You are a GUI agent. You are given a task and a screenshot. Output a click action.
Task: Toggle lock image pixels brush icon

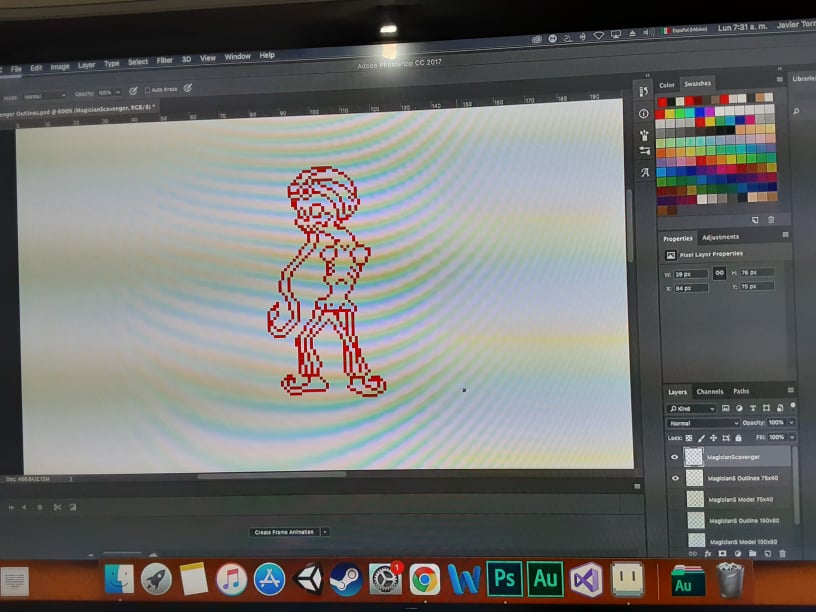coord(702,438)
